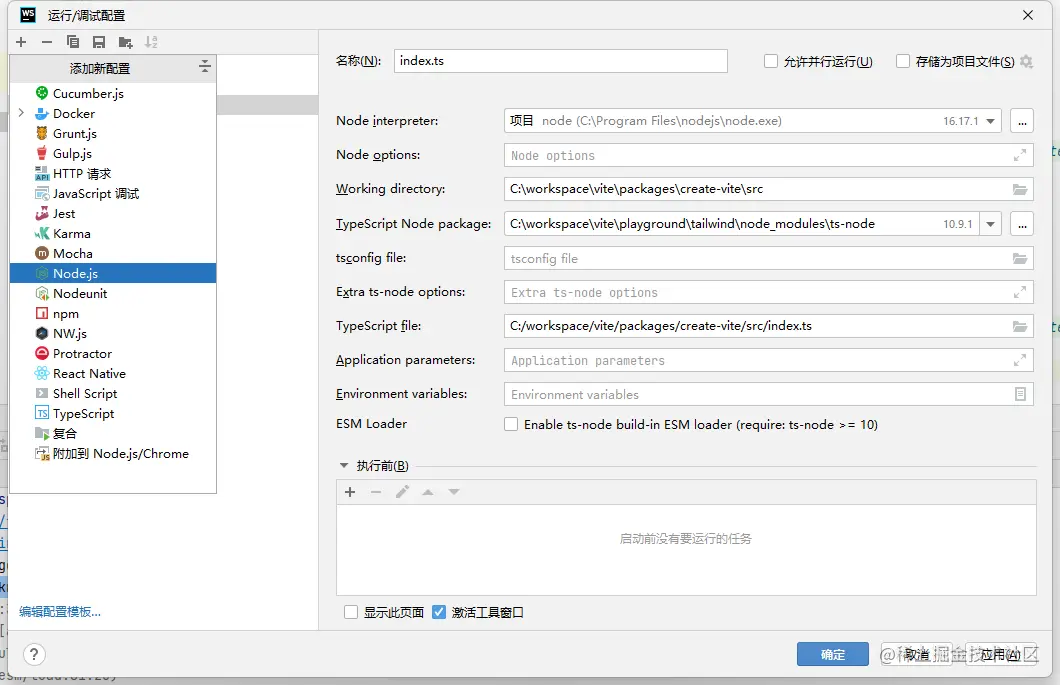Edit the before-launch task pencil icon

click(402, 492)
